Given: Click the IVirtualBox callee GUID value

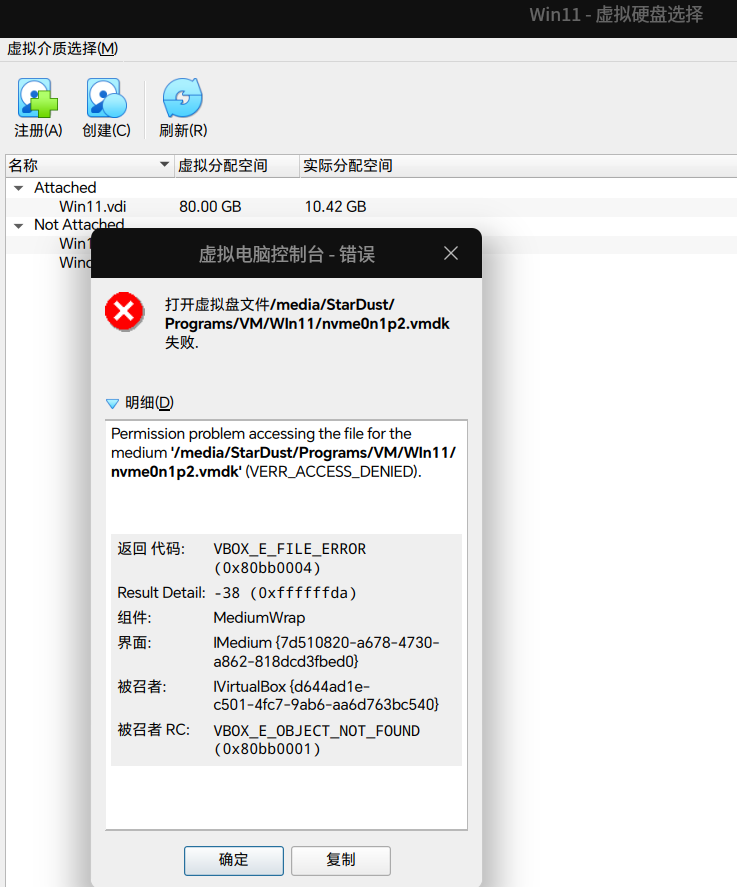Looking at the screenshot, I should (x=326, y=695).
